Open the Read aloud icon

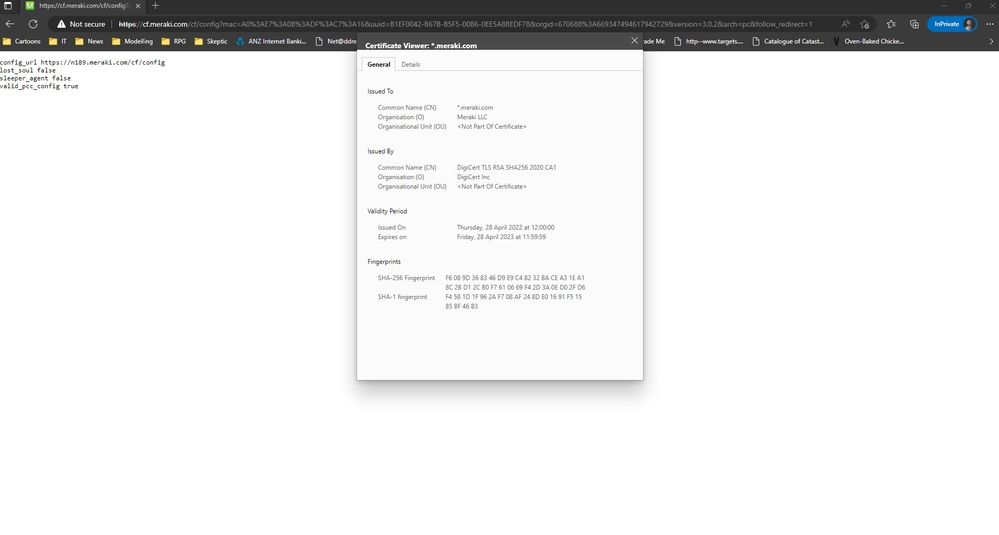point(845,24)
